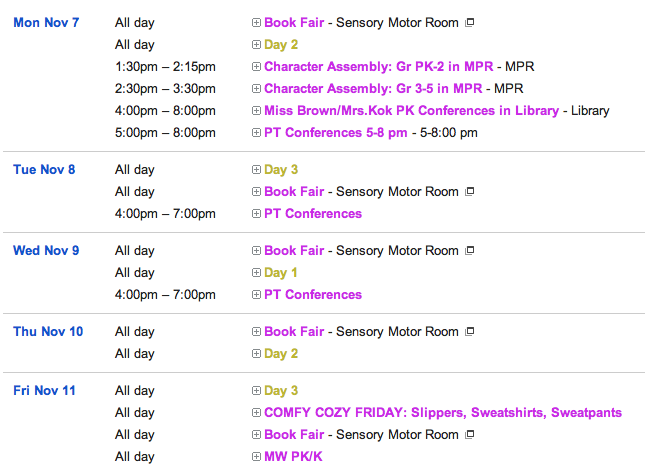The height and width of the screenshot is (474, 645).
Task: Expand the MW PK/K event details
Action: click(256, 456)
